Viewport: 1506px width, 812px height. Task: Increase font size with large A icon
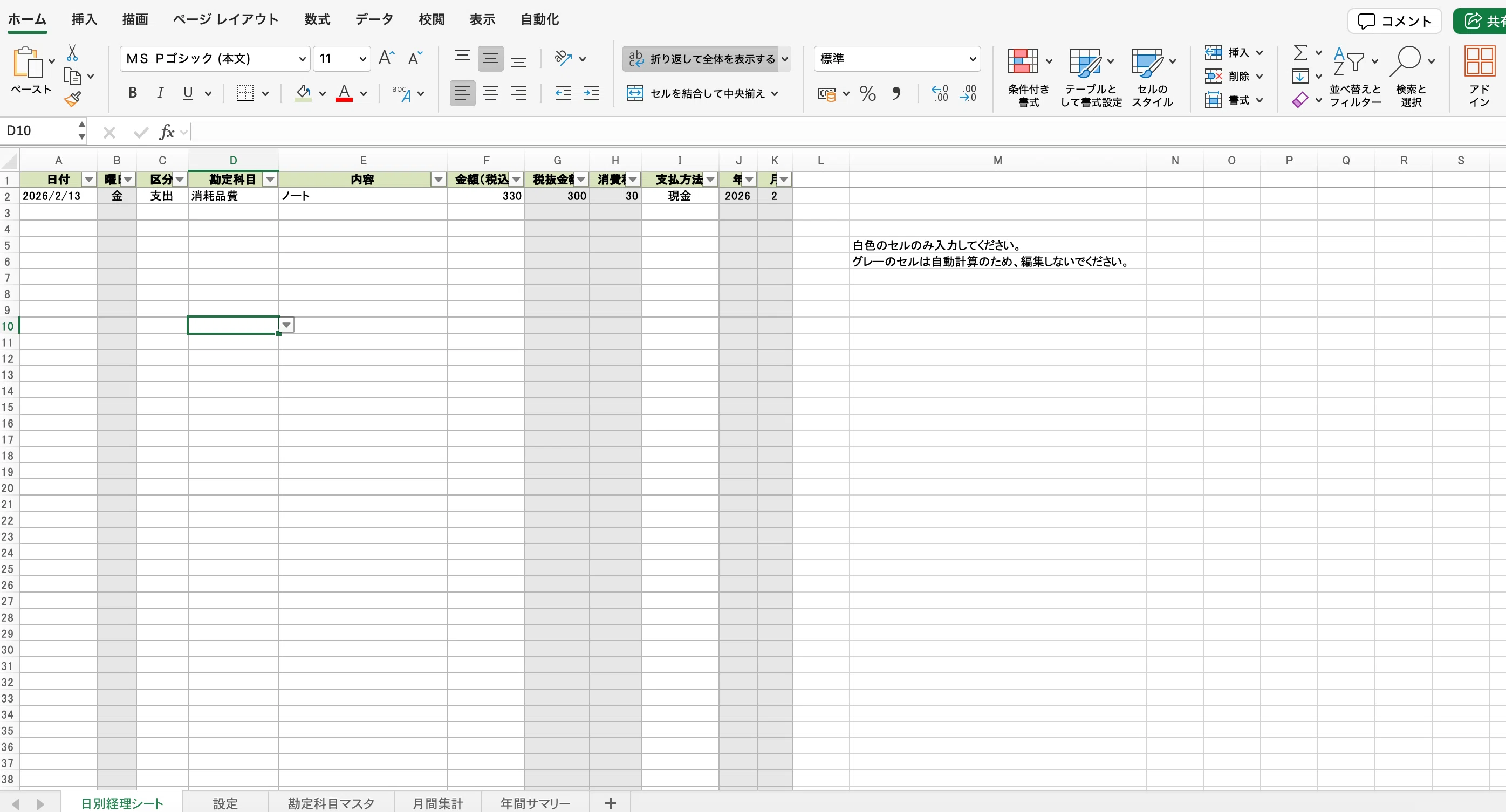pyautogui.click(x=386, y=58)
